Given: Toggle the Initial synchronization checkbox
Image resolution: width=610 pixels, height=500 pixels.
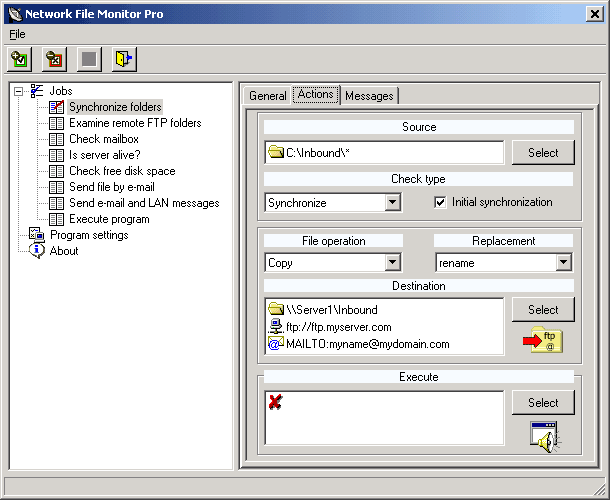Looking at the screenshot, I should coord(440,202).
